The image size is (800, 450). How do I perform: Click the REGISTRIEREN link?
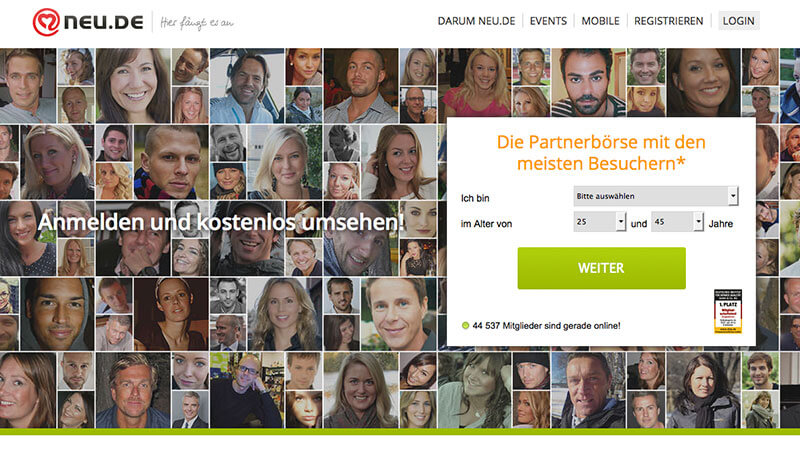coord(668,21)
